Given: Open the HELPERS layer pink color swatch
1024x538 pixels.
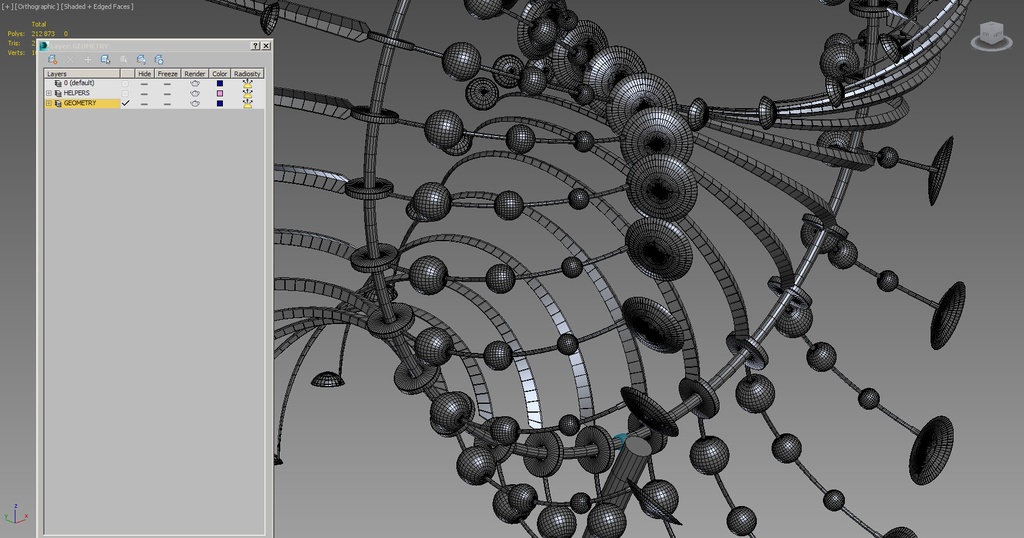Looking at the screenshot, I should pyautogui.click(x=220, y=93).
